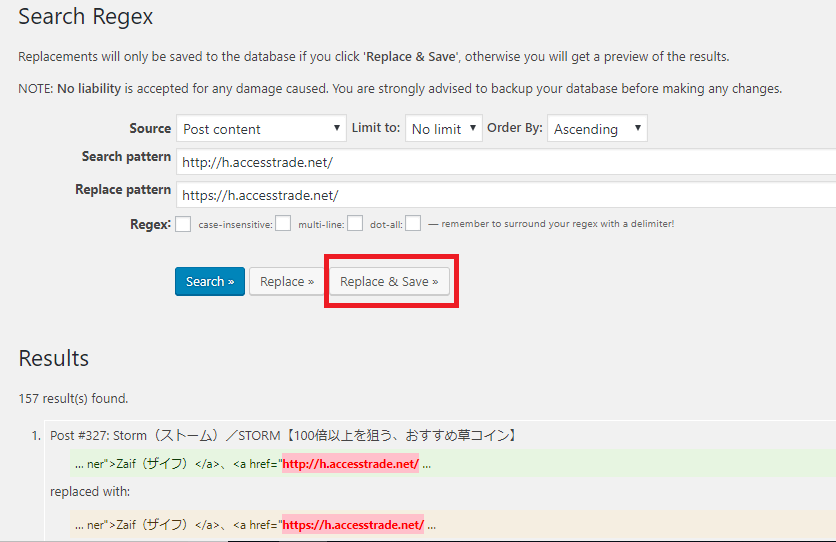Toggle the dot-all checkbox

[413, 223]
